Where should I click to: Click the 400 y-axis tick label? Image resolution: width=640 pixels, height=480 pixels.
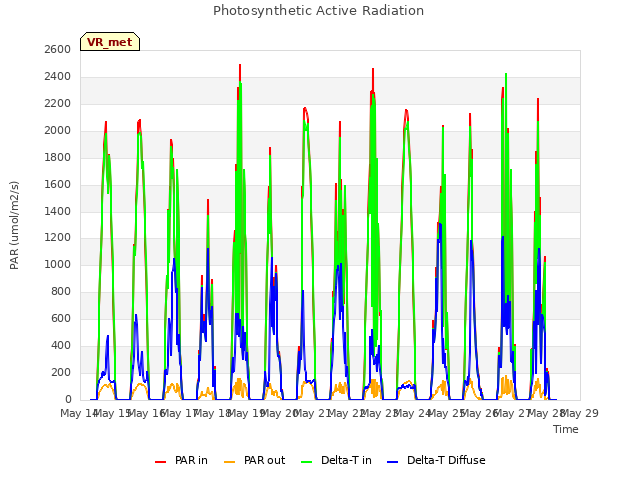point(61,345)
